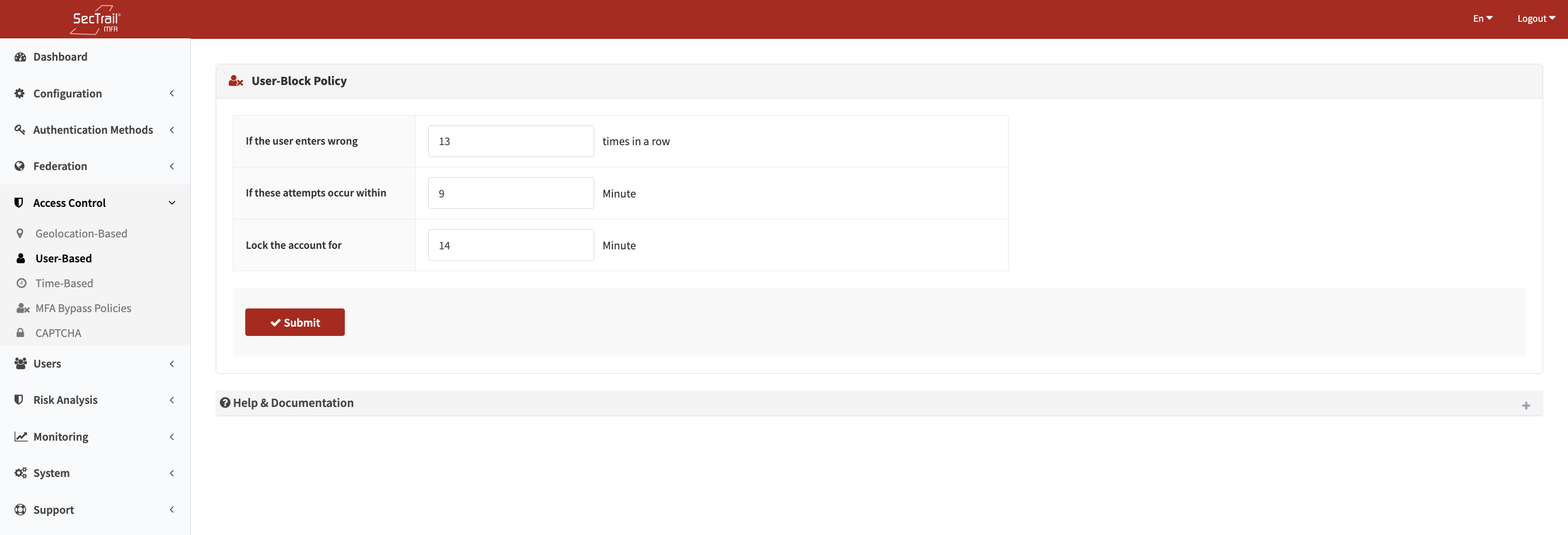This screenshot has height=535, width=1568.
Task: Click the Monitoring chart icon
Action: [21, 437]
